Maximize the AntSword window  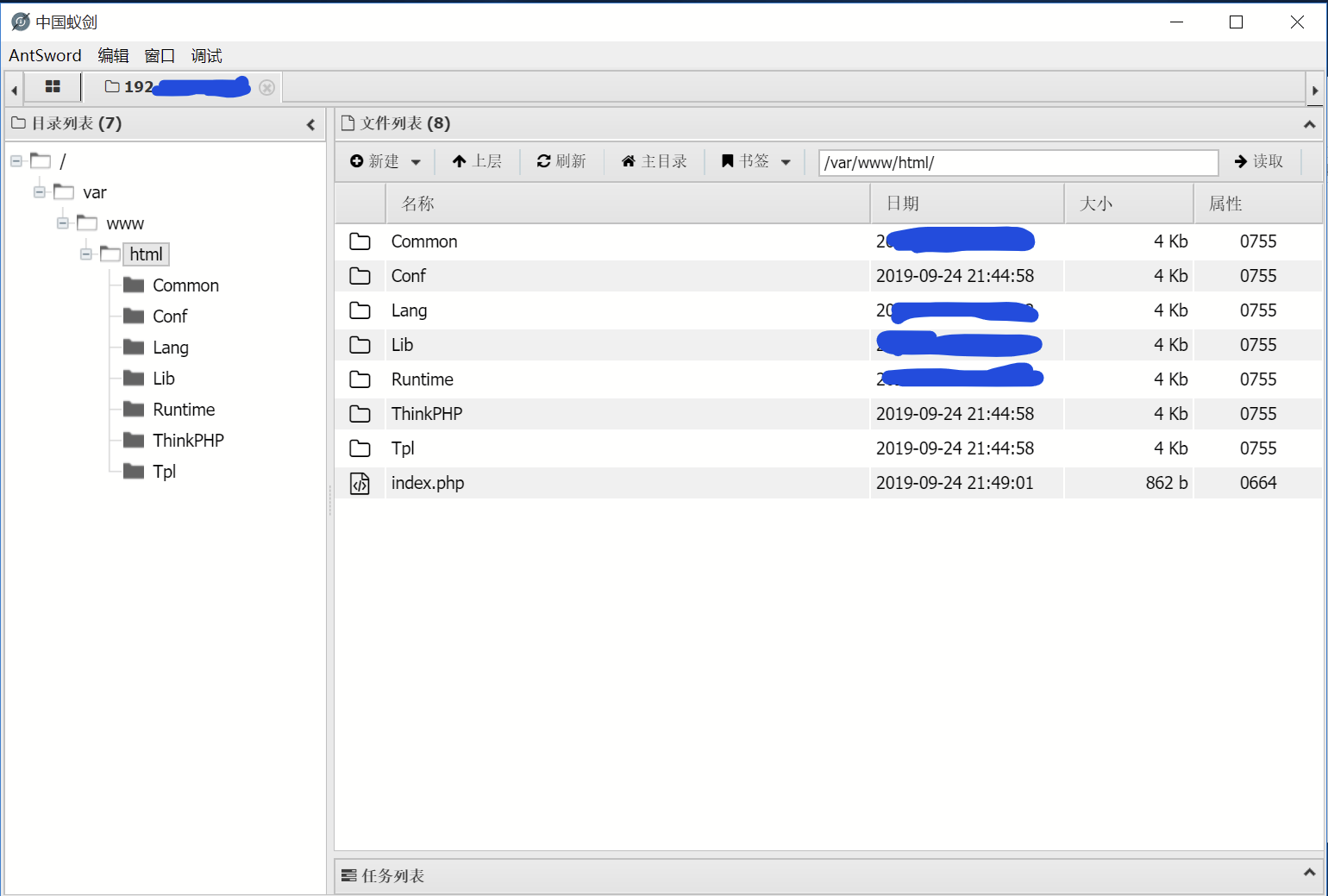click(x=1236, y=22)
